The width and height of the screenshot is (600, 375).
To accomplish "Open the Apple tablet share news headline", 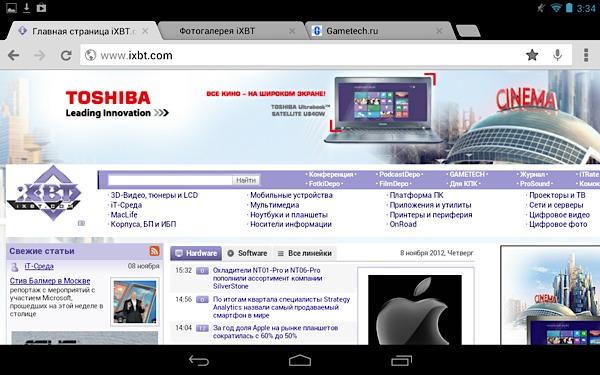I will coord(276,332).
